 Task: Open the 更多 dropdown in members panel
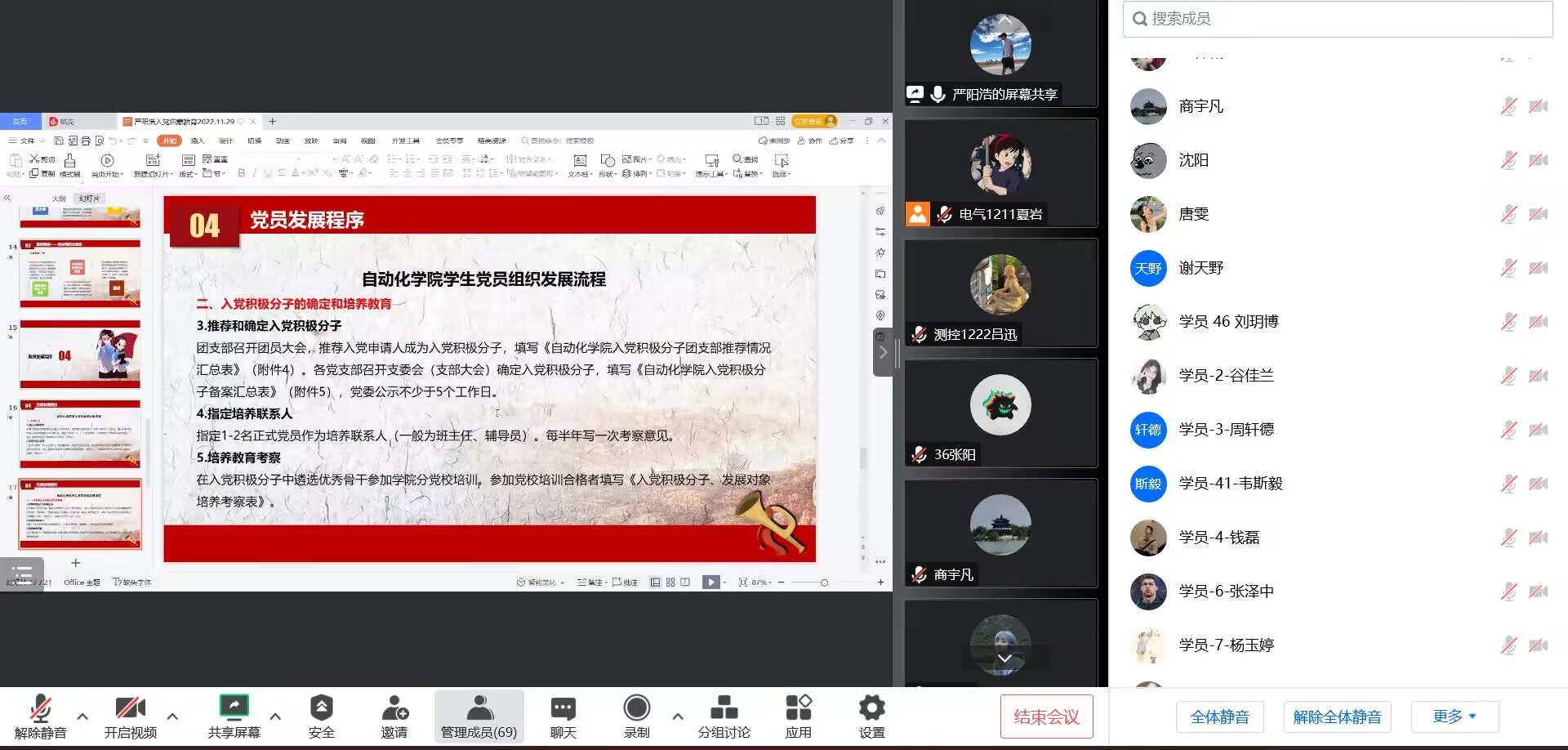(x=1454, y=717)
